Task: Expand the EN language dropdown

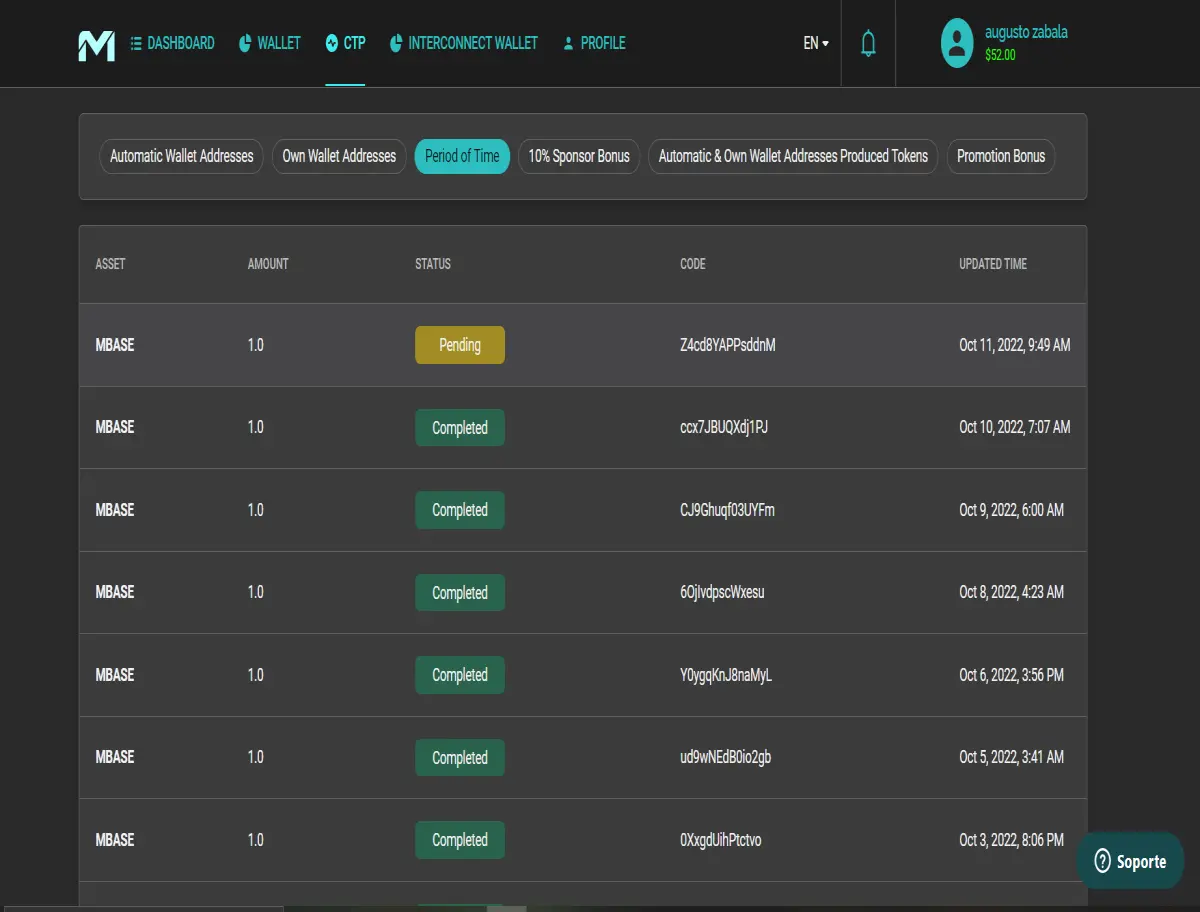Action: point(816,43)
